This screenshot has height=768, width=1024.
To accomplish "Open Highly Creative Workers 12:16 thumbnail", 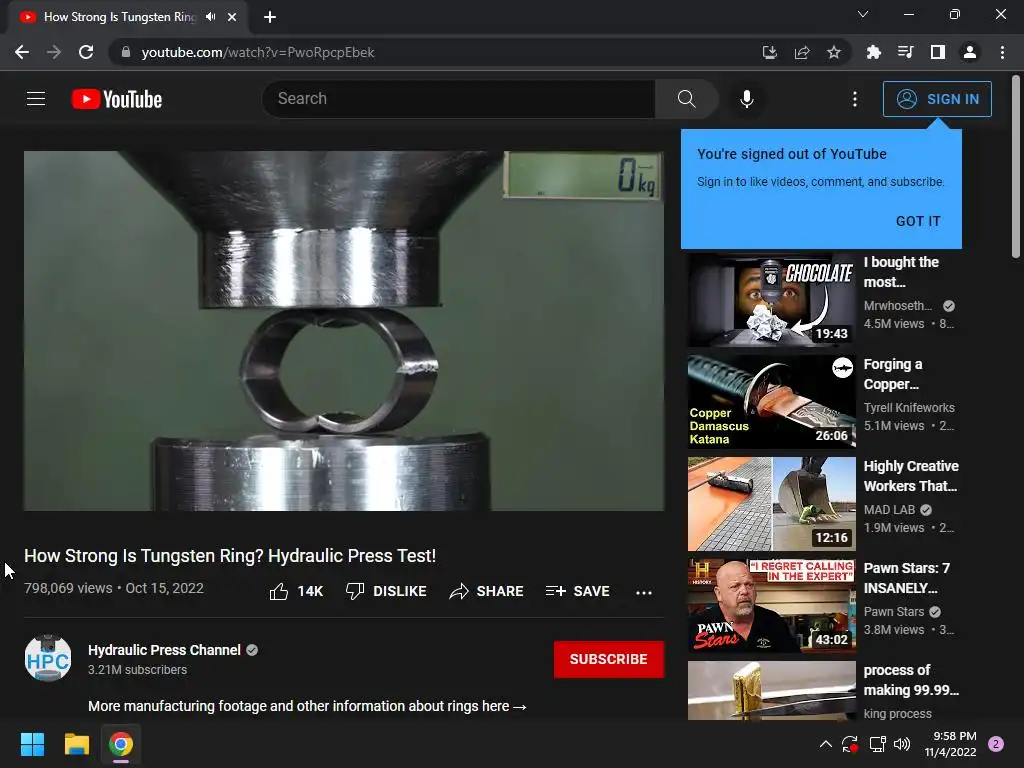I will pyautogui.click(x=772, y=504).
